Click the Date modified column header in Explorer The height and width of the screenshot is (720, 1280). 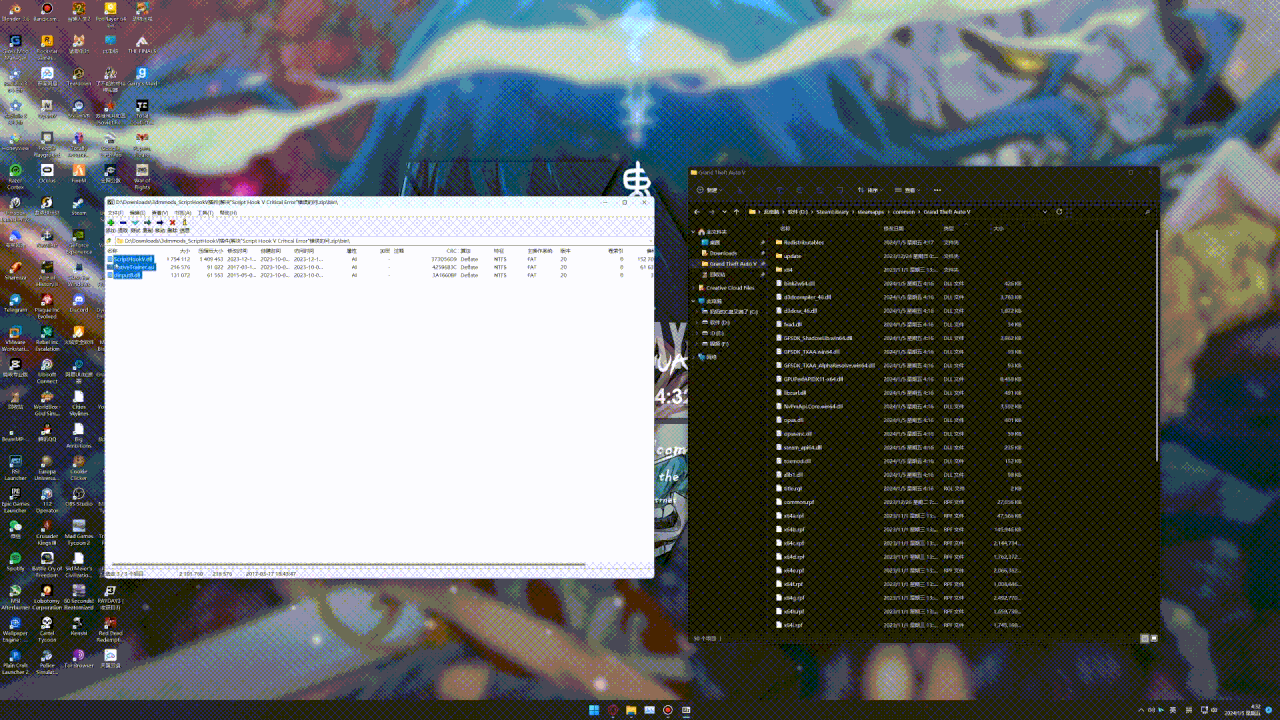[893, 229]
